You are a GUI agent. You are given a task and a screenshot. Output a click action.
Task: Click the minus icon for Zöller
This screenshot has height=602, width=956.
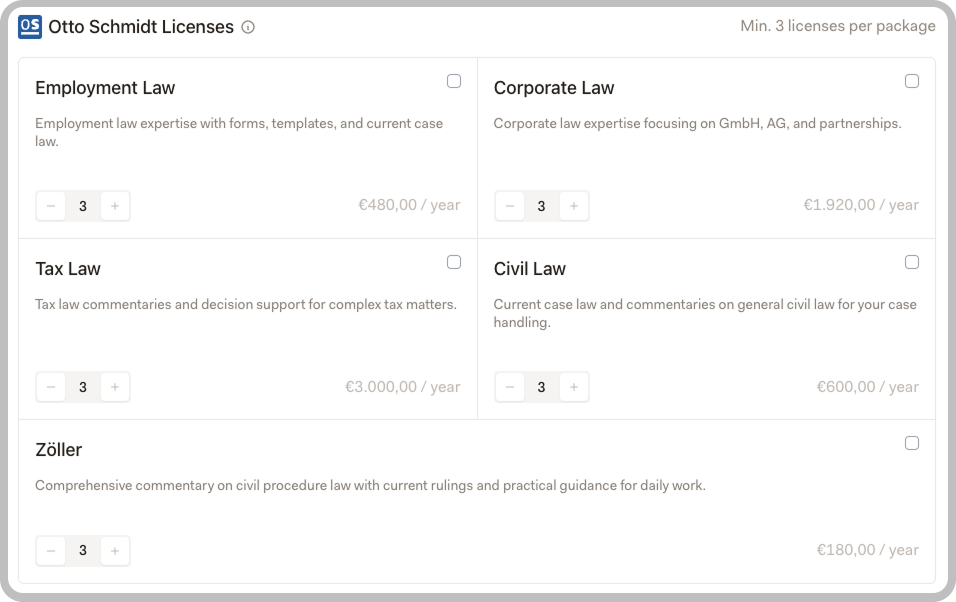[x=51, y=550]
